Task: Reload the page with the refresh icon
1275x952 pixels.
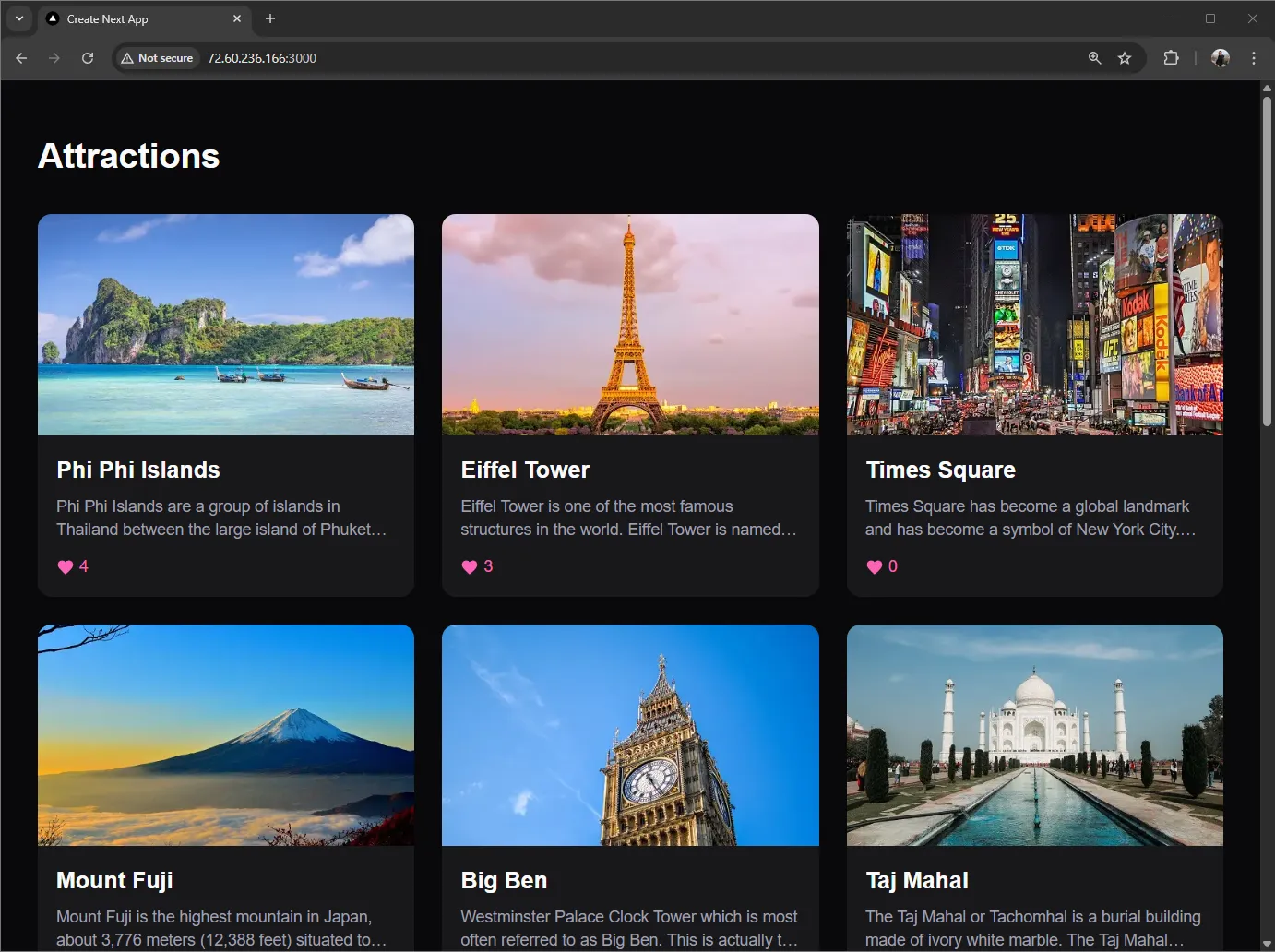Action: pyautogui.click(x=88, y=58)
